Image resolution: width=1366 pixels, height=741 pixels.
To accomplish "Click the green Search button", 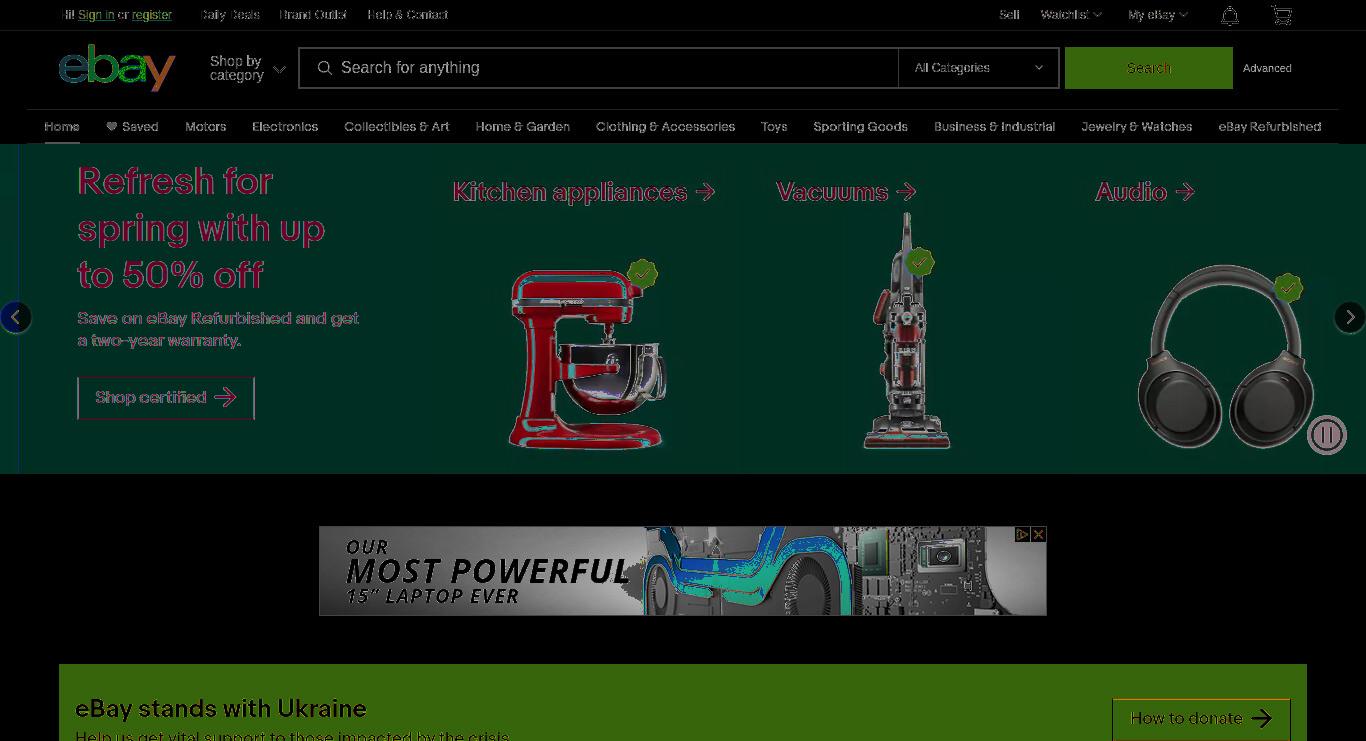I will pos(1149,68).
